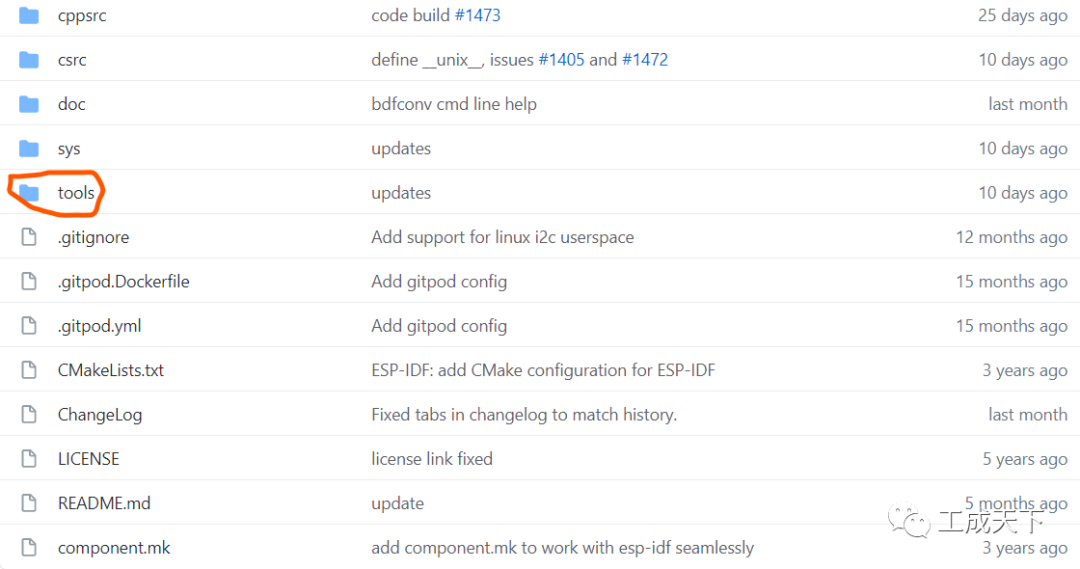1080x569 pixels.
Task: Open issue #1472 link
Action: pyautogui.click(x=645, y=60)
